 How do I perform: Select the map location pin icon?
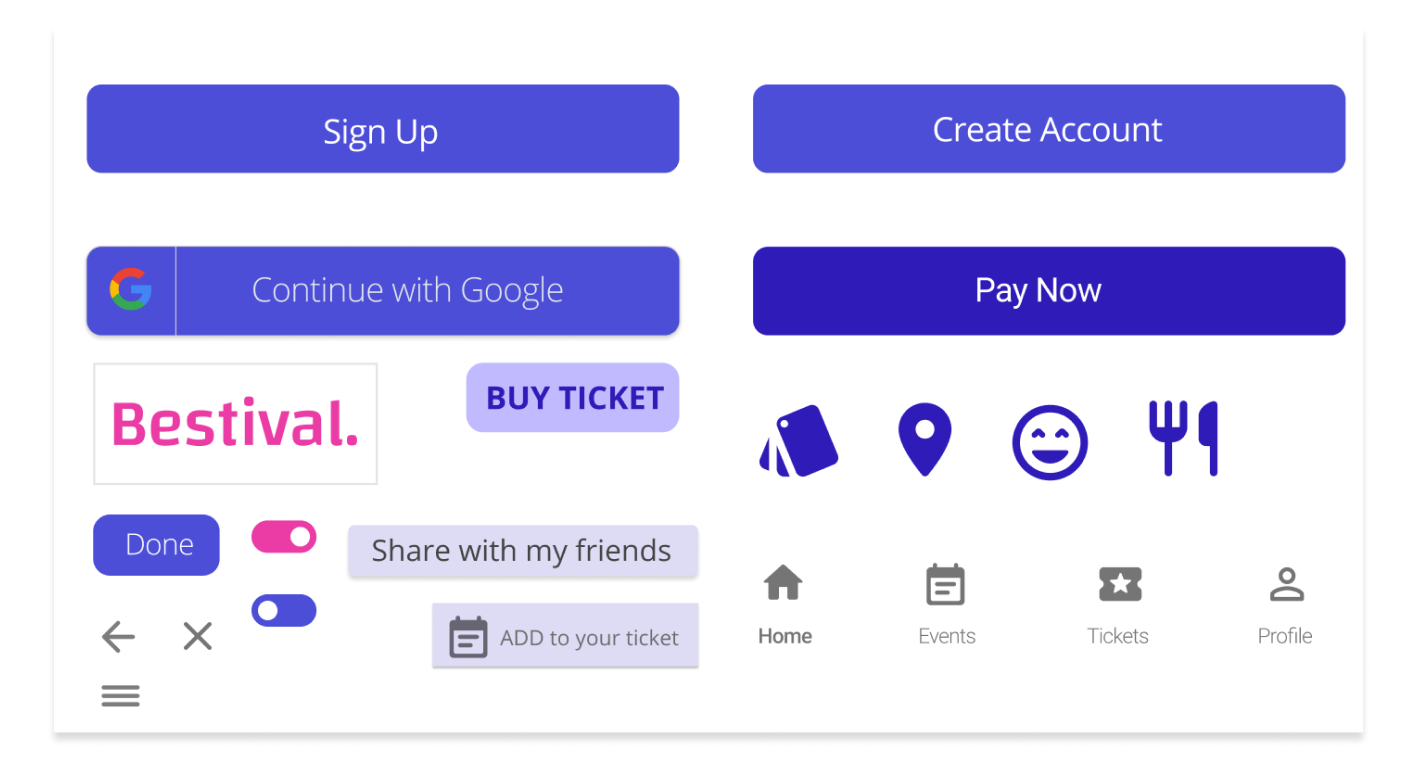pyautogui.click(x=925, y=439)
